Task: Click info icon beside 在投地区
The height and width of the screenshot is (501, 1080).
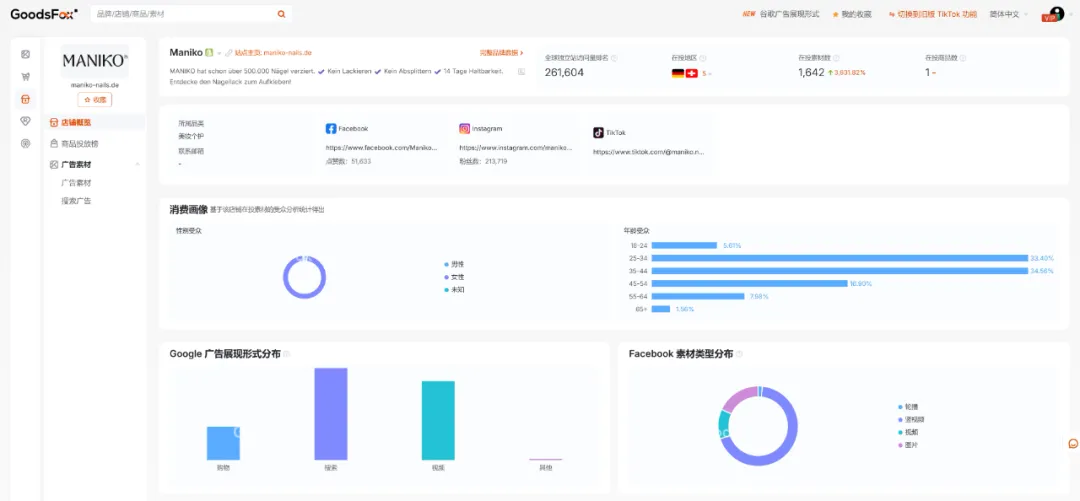Action: tap(703, 59)
